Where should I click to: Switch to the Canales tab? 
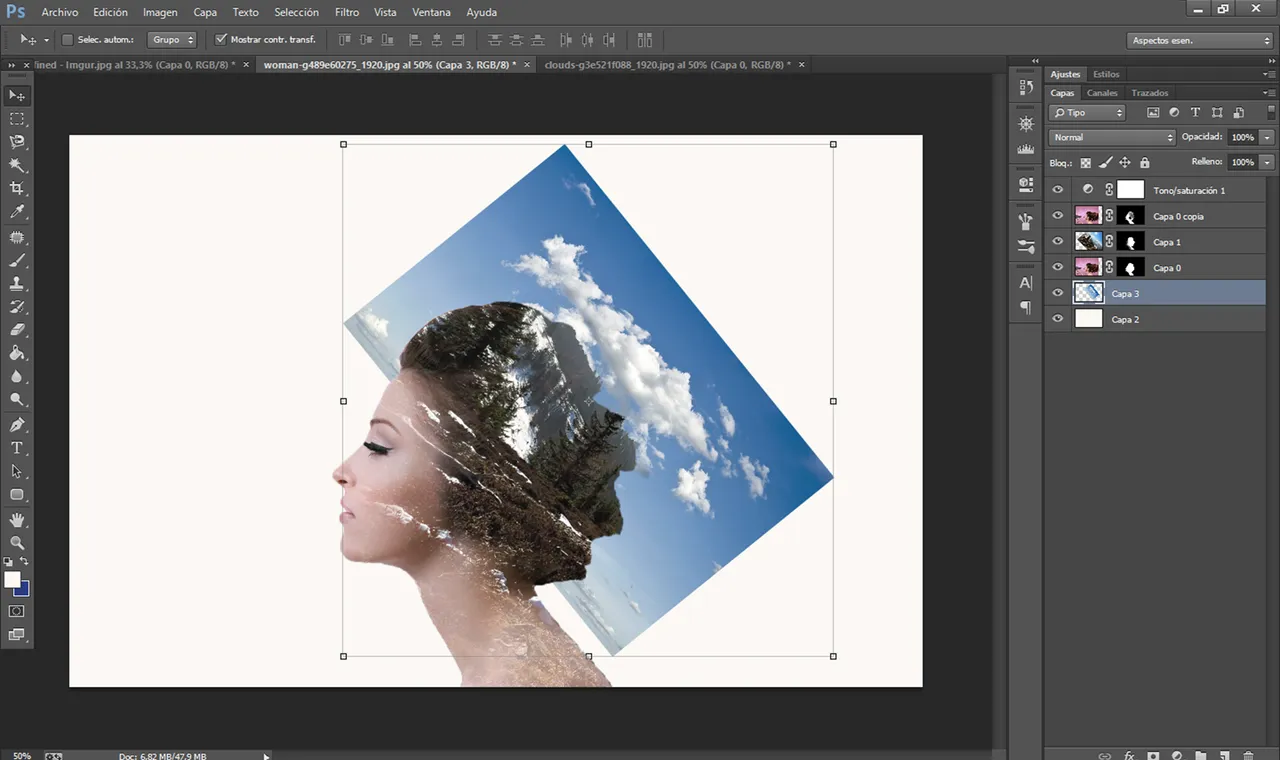[1102, 93]
